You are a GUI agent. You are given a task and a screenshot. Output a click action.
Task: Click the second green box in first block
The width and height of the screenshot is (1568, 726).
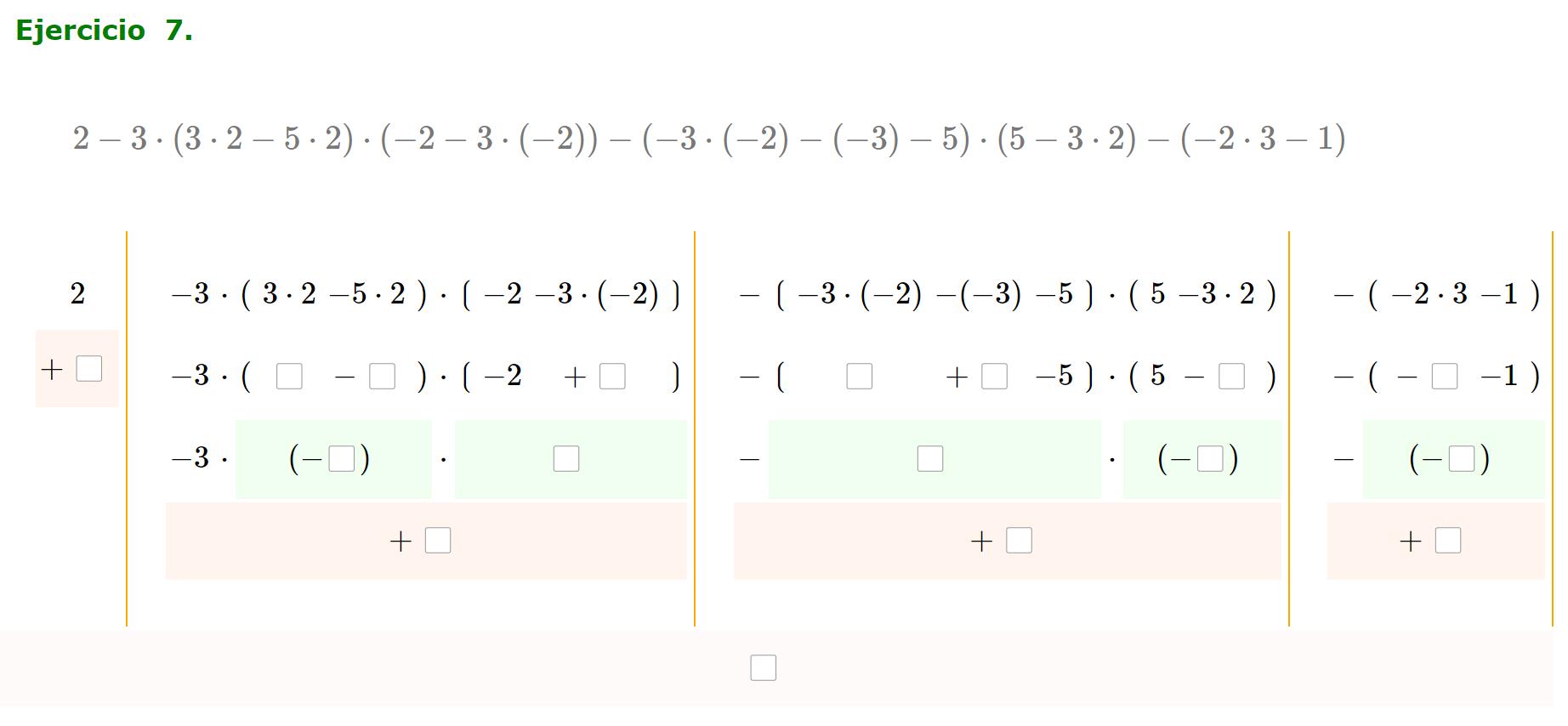tap(565, 459)
